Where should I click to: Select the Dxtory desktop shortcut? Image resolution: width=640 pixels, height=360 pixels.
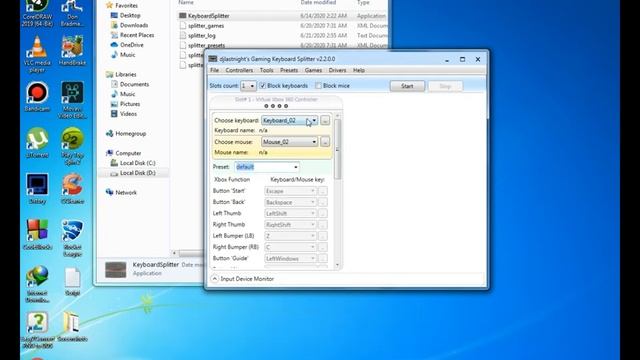[37, 189]
